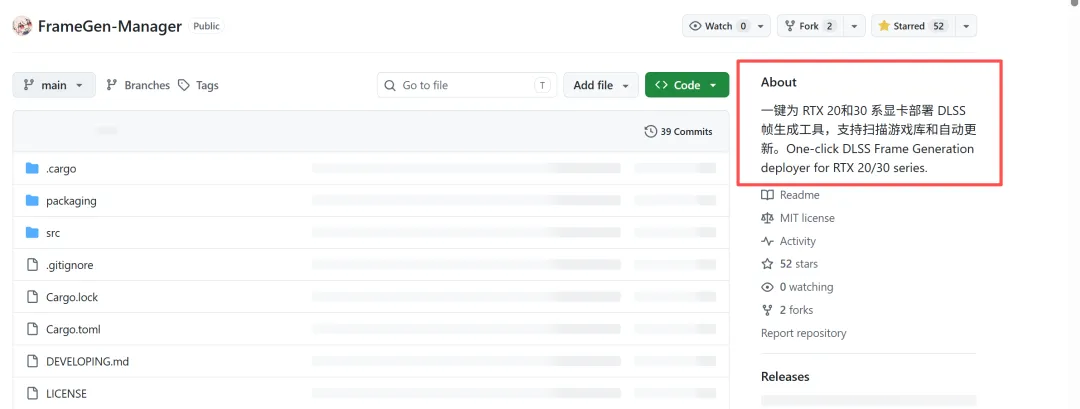Click the description line mentioning RTX 20/30 series

(844, 167)
